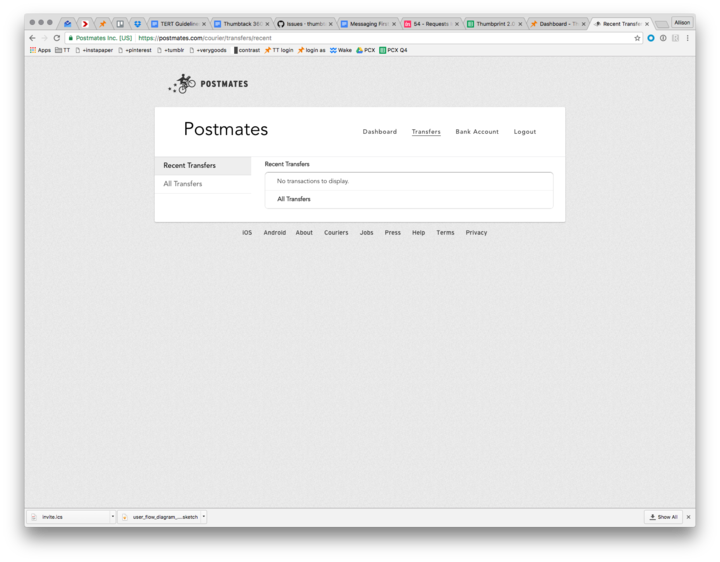
Task: Open the Transfers nav link
Action: tap(426, 132)
